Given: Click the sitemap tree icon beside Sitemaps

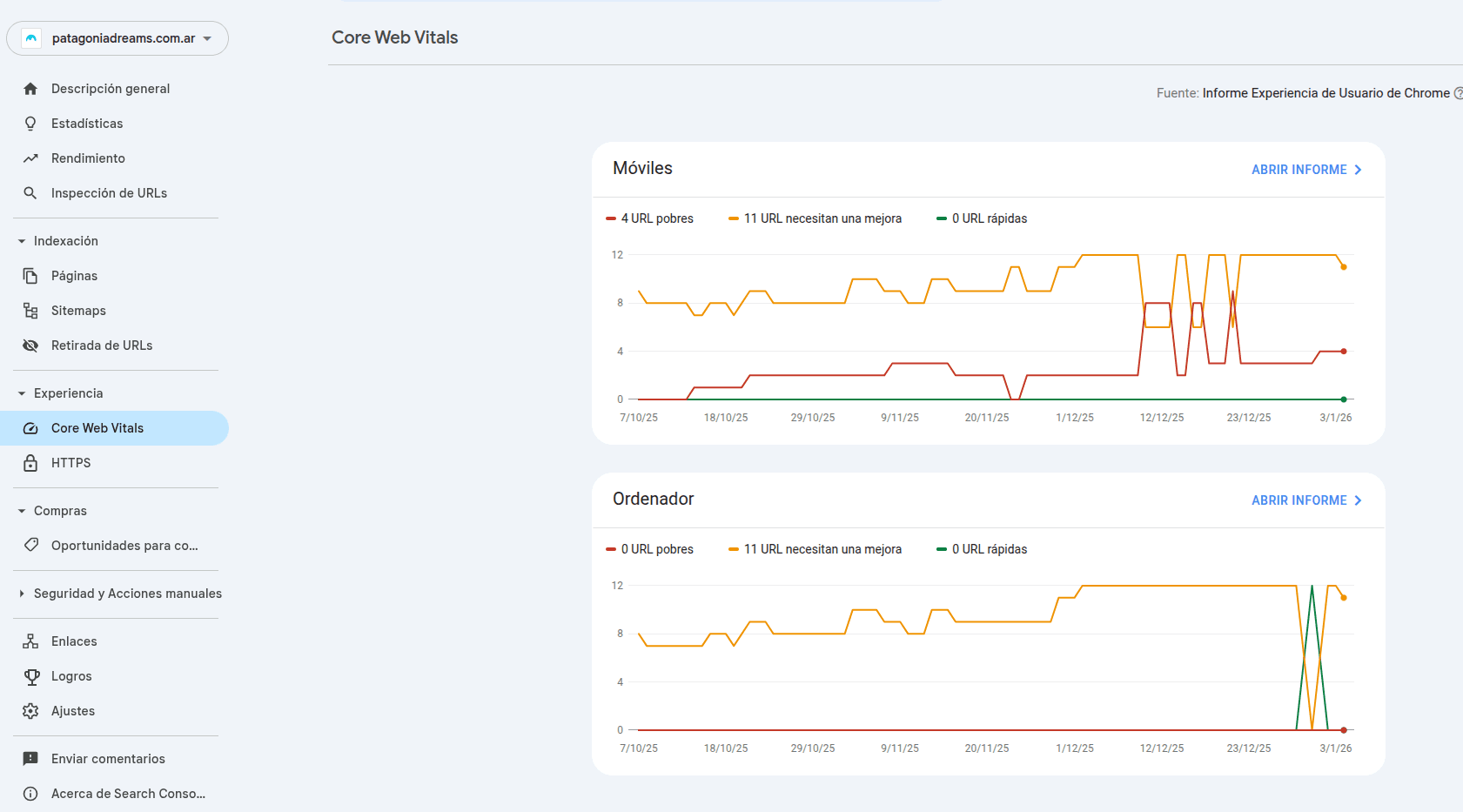Looking at the screenshot, I should pos(30,311).
